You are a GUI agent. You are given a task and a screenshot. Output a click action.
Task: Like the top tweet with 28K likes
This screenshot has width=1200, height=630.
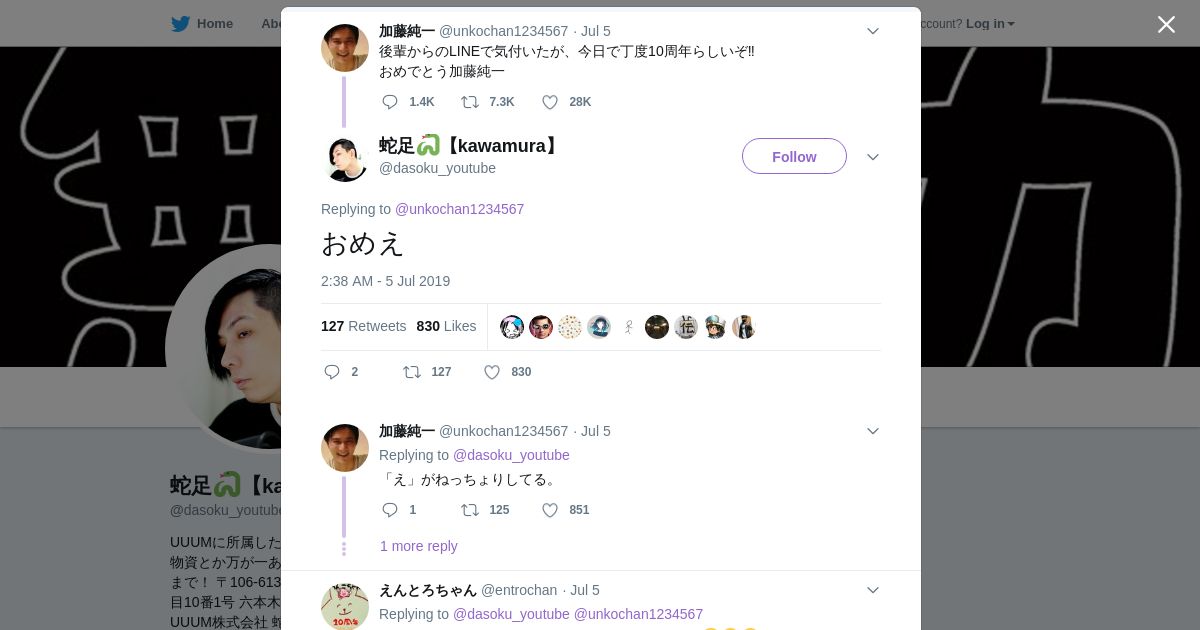pyautogui.click(x=550, y=102)
